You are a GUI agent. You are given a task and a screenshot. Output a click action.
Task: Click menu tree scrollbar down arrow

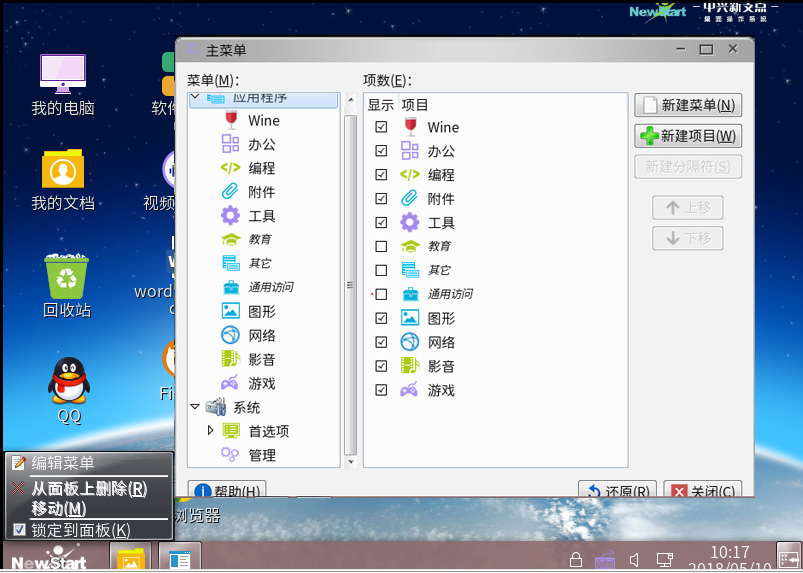pos(351,462)
